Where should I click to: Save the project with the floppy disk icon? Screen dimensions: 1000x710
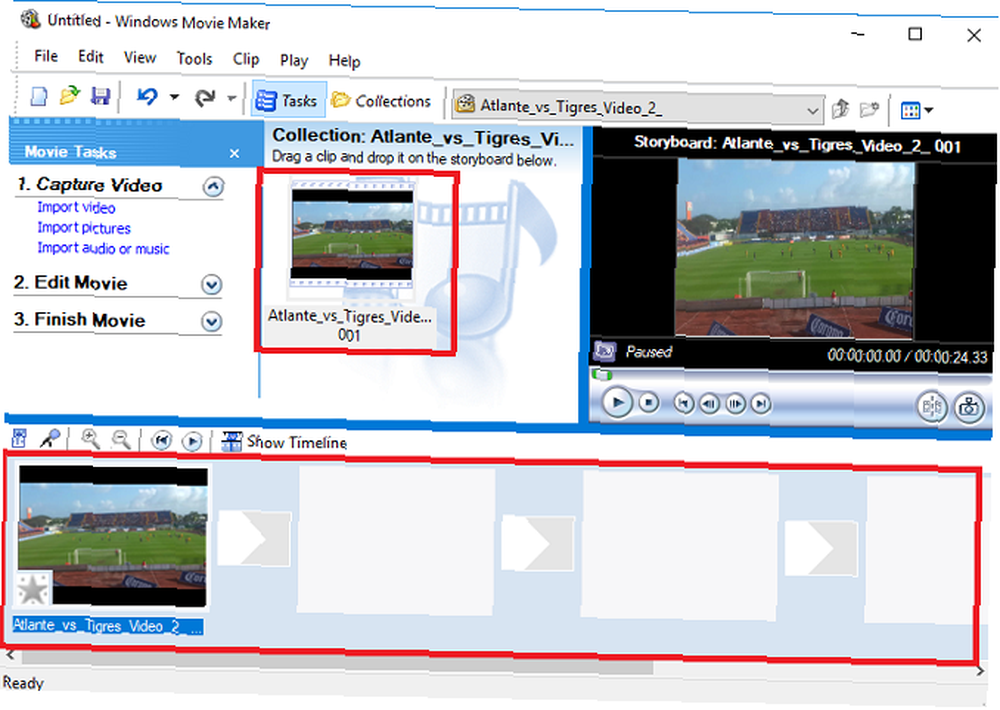coord(101,96)
